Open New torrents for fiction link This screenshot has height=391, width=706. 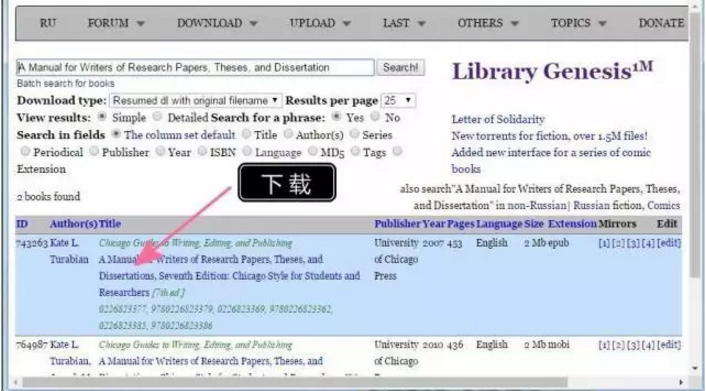coord(549,136)
